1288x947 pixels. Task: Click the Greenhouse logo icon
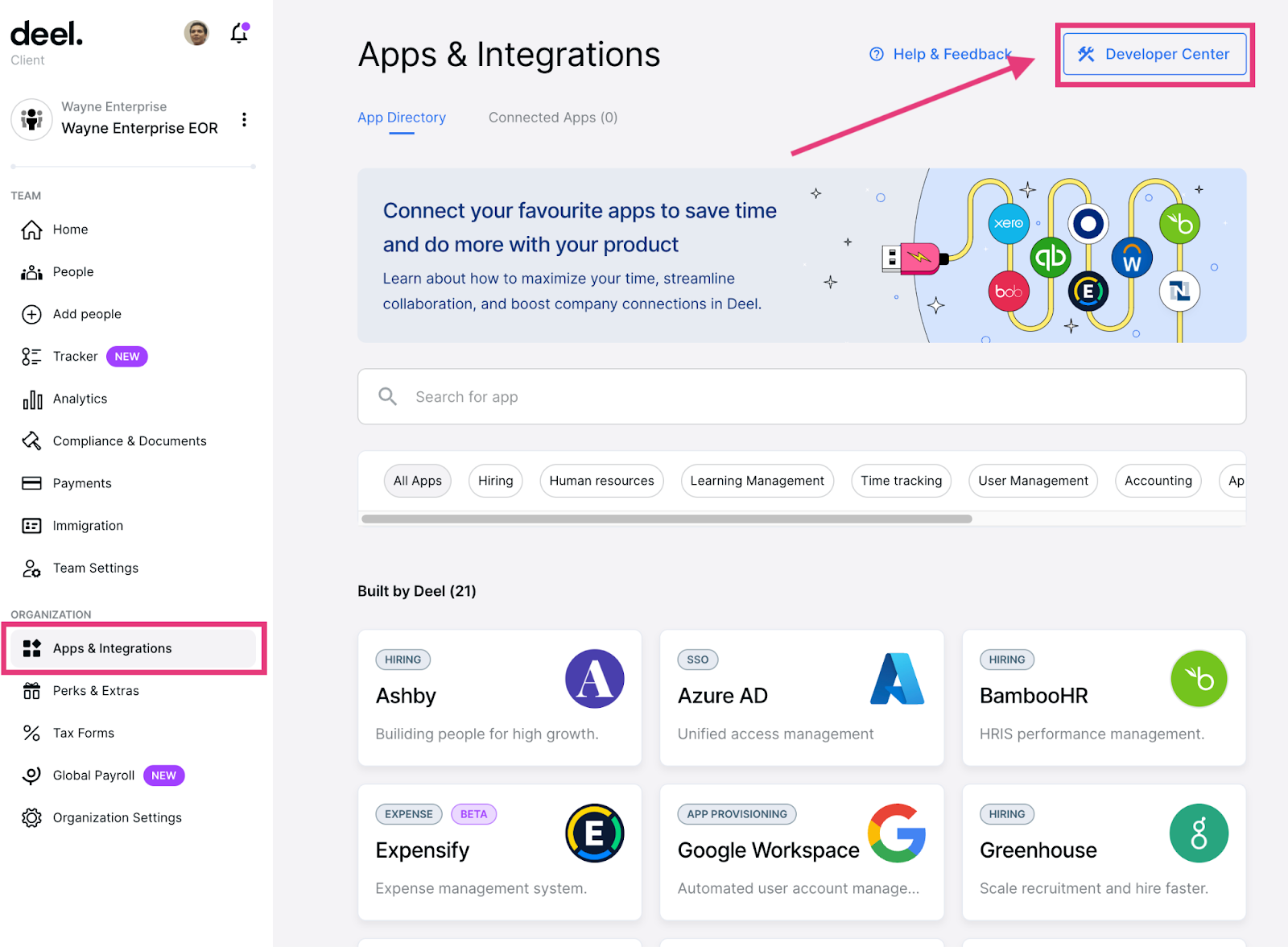[x=1199, y=833]
